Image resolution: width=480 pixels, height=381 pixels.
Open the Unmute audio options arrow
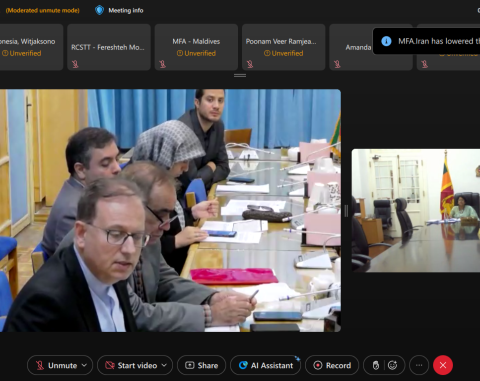85,365
